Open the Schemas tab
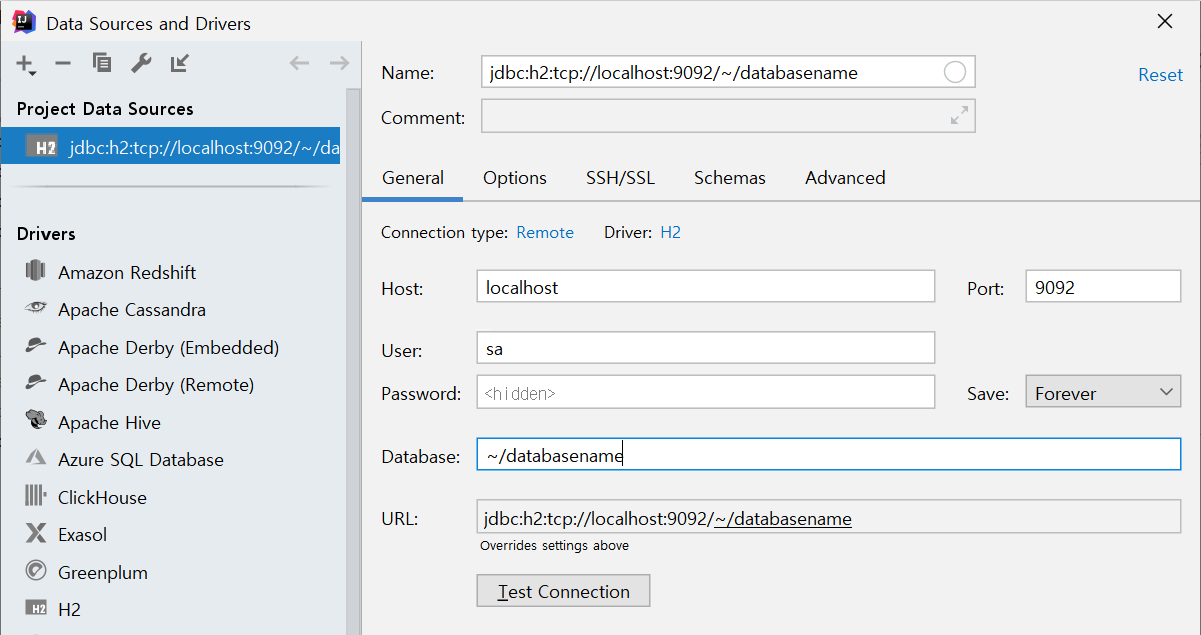Screen dimensions: 1201x635 pos(730,178)
